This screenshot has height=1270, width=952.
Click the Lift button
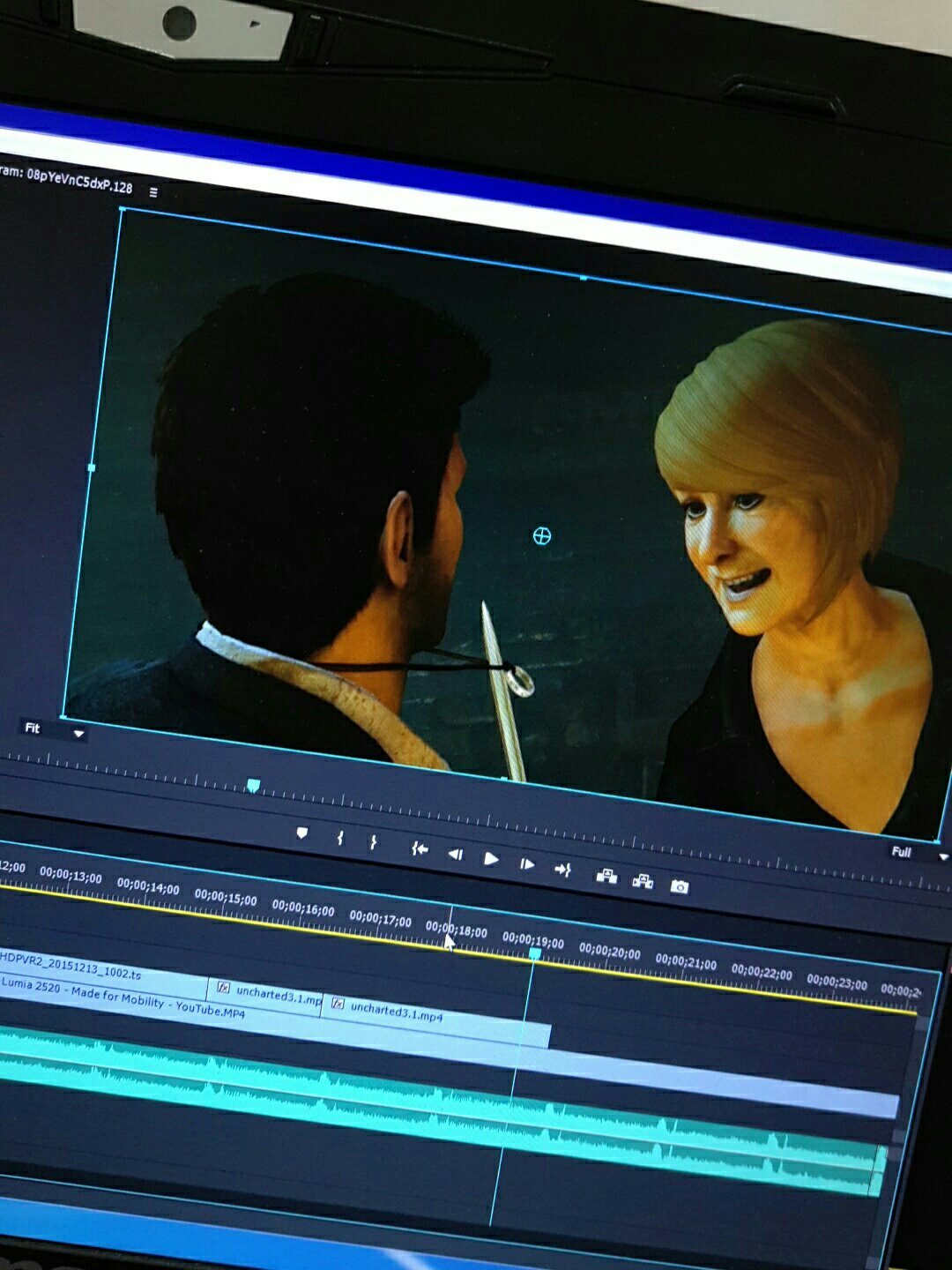pos(606,876)
